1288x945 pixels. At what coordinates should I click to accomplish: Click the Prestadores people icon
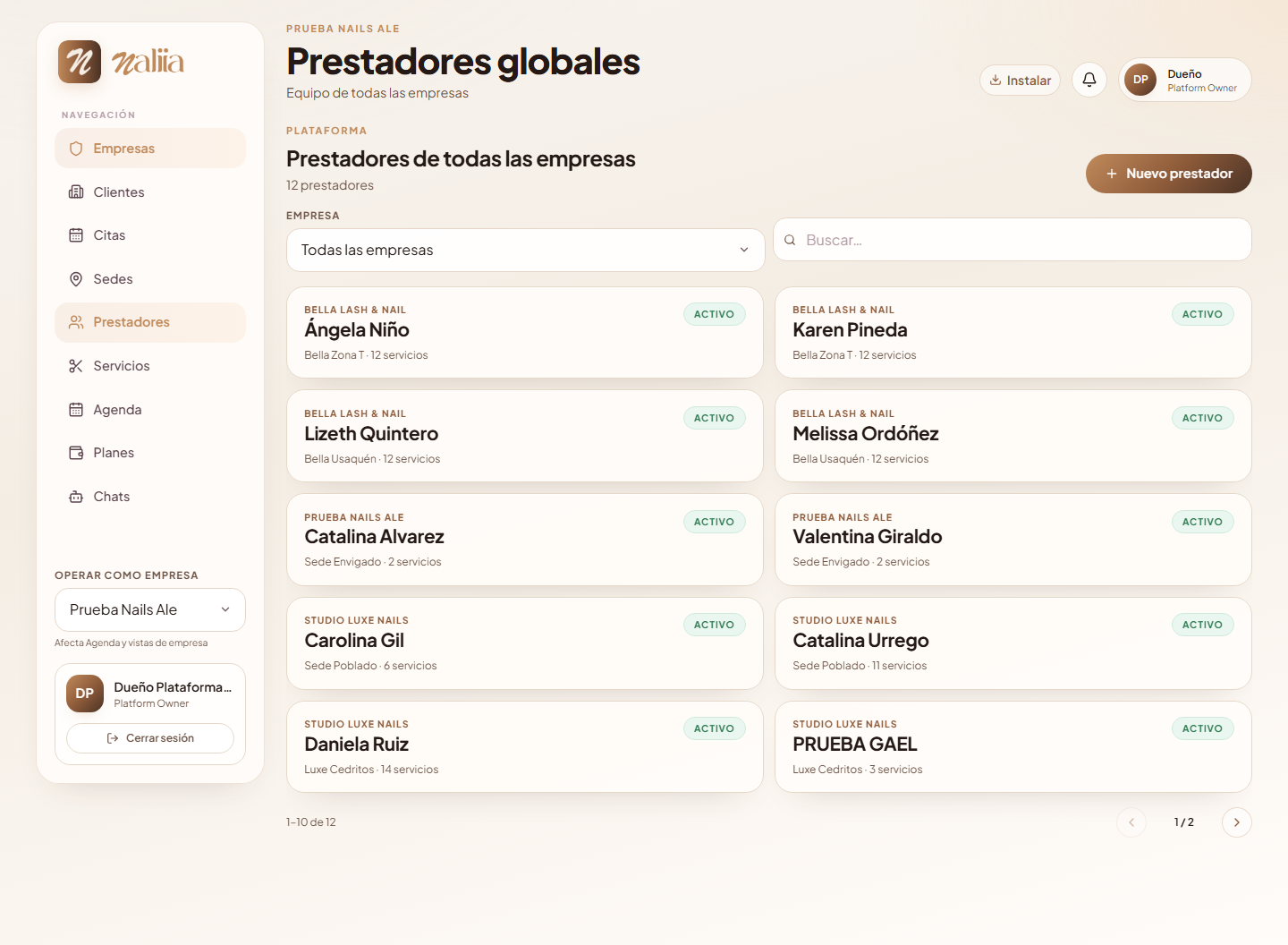(76, 322)
